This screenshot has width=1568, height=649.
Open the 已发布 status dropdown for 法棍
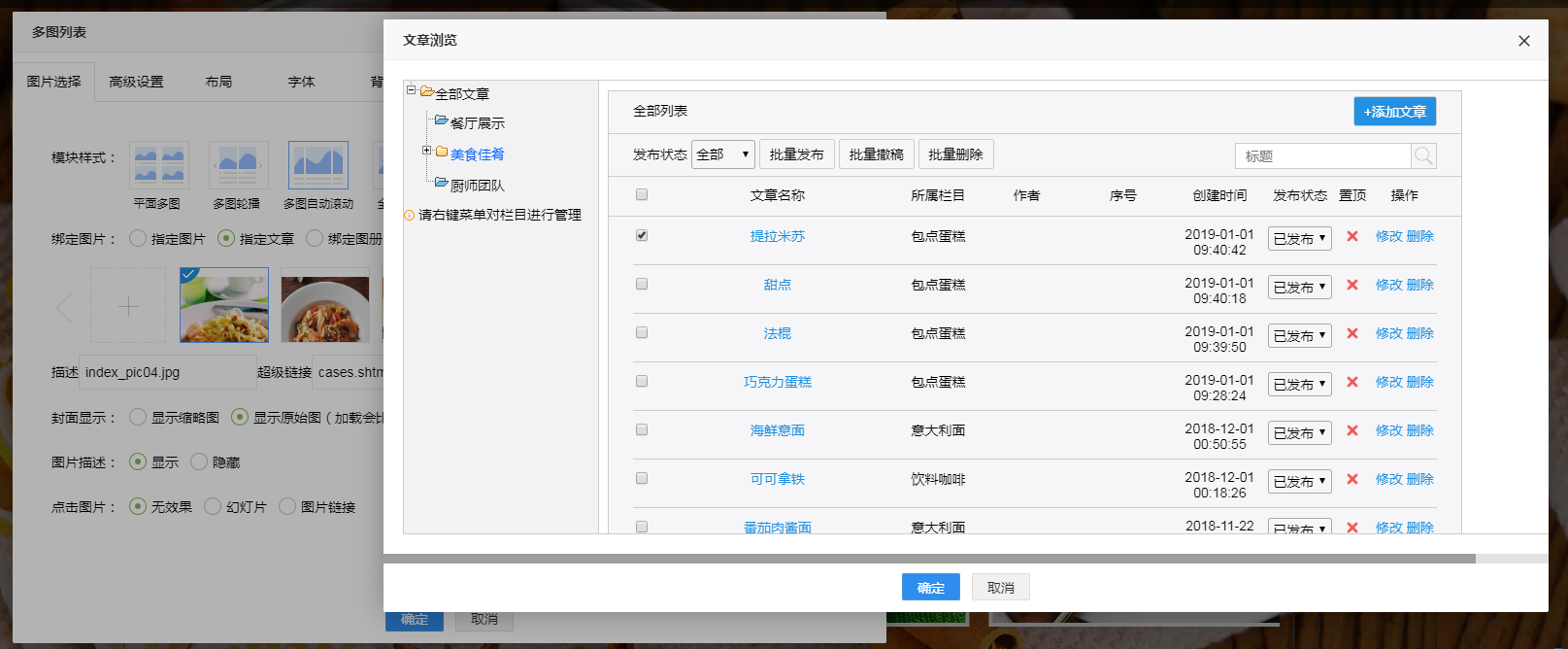(x=1300, y=335)
